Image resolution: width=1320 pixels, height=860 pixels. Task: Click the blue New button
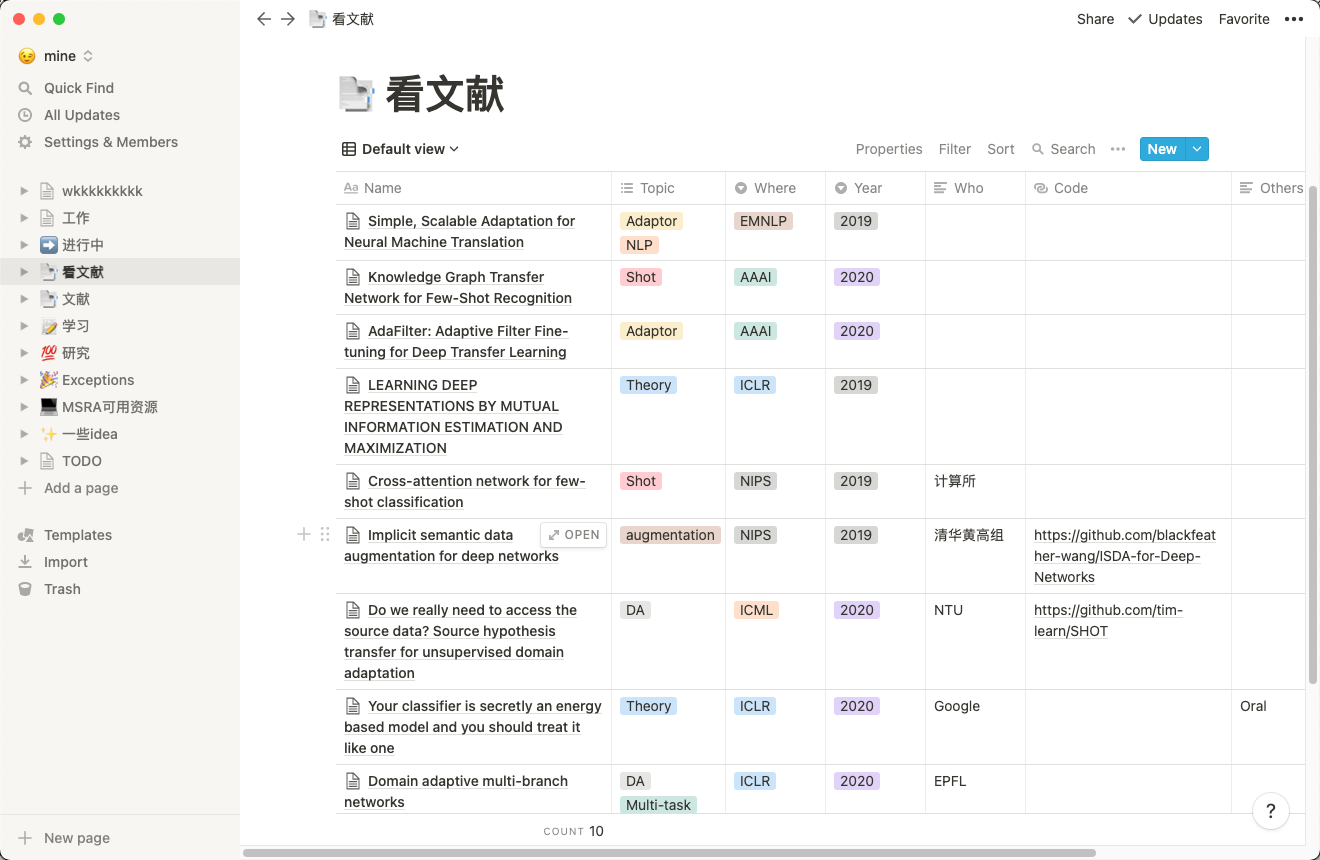(x=1162, y=149)
